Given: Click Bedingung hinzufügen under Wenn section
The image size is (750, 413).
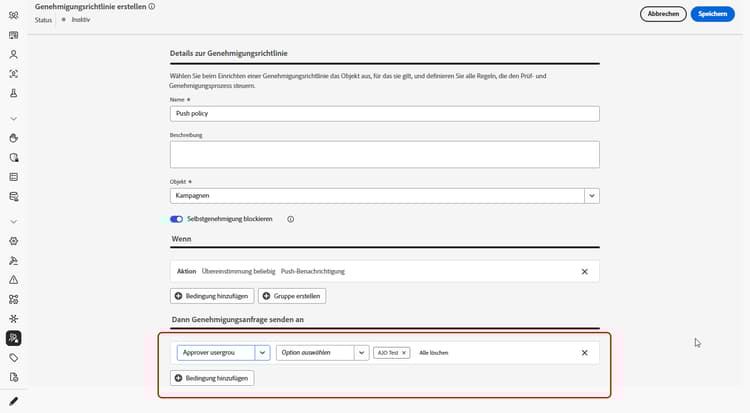Looking at the screenshot, I should [x=212, y=296].
